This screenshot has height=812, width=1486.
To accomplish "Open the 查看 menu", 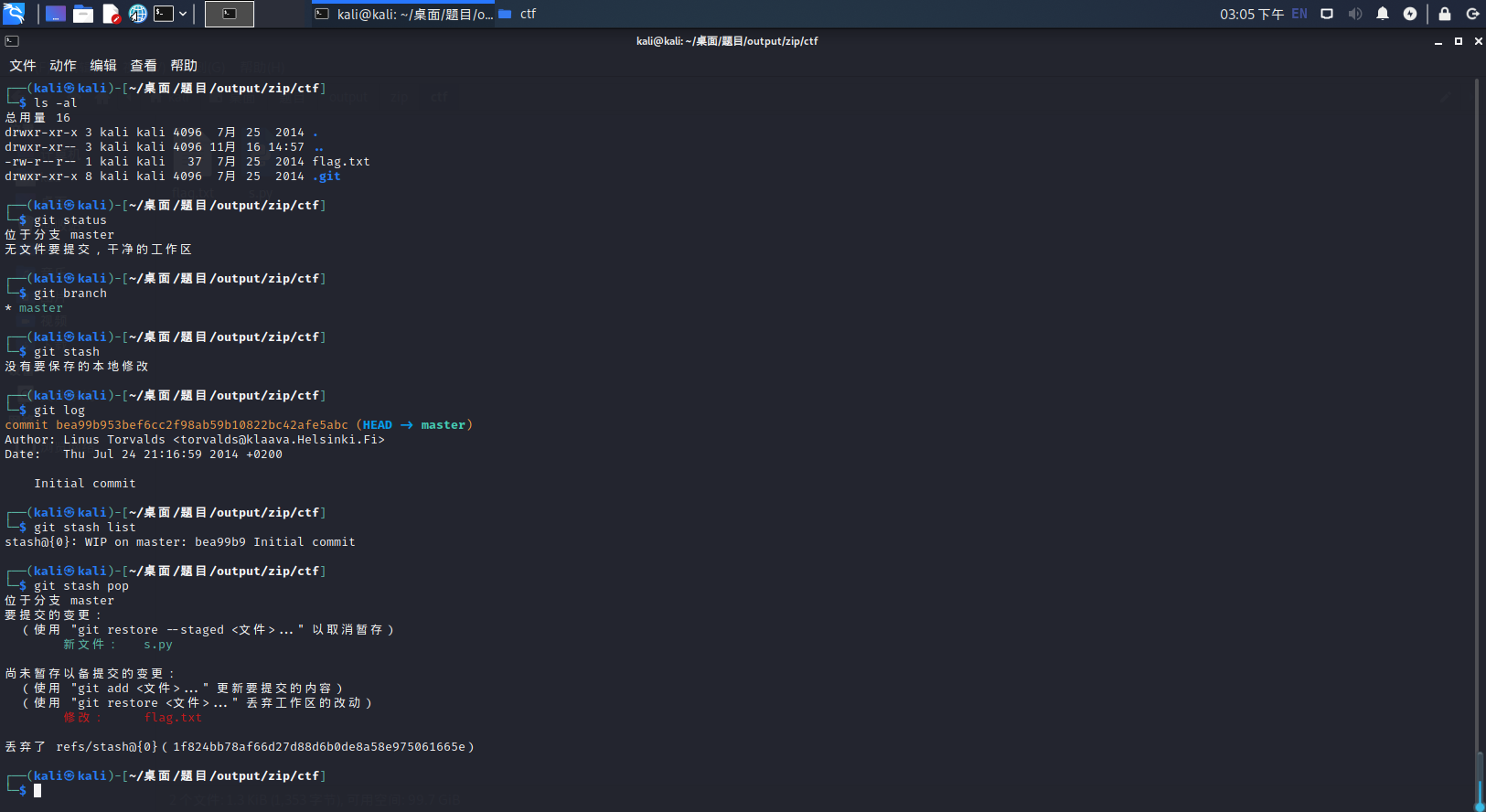I will tap(144, 66).
